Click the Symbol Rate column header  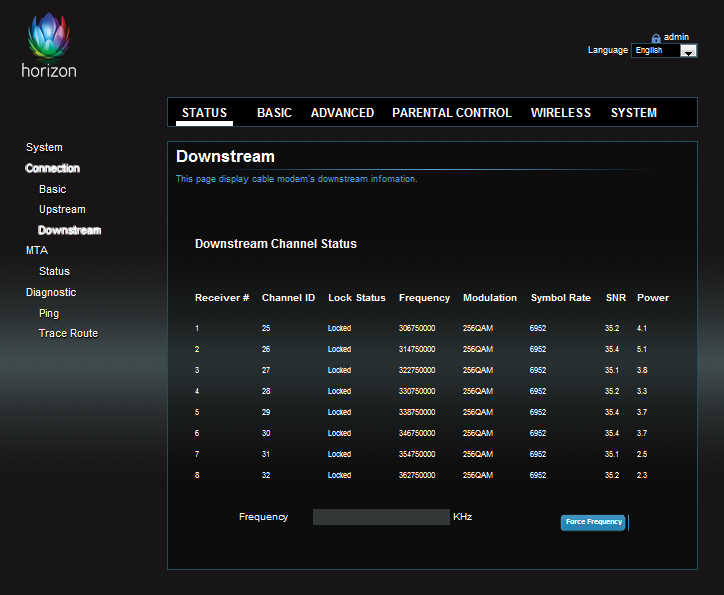(x=561, y=298)
